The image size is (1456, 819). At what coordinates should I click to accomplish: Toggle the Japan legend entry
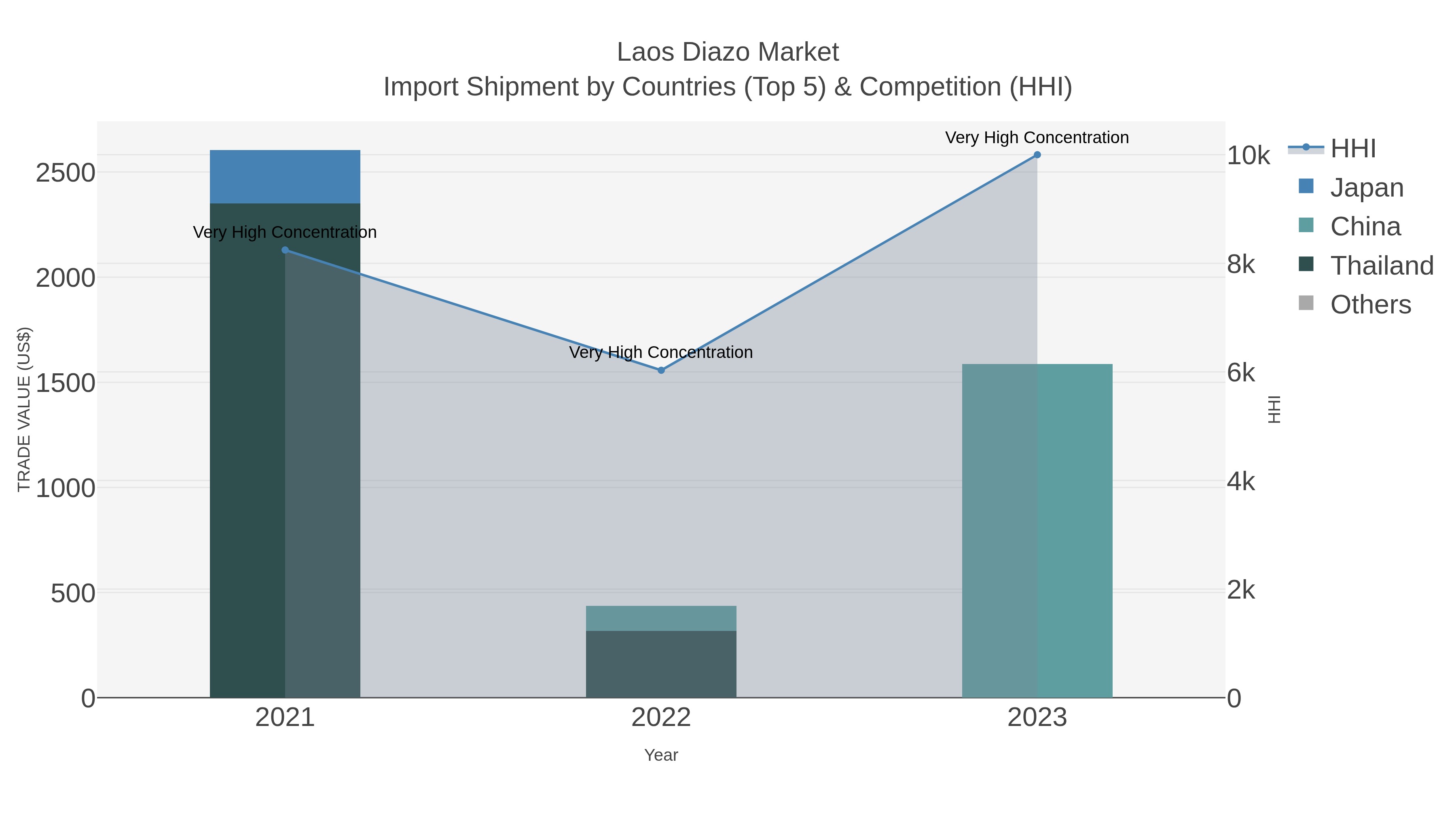[1351, 188]
